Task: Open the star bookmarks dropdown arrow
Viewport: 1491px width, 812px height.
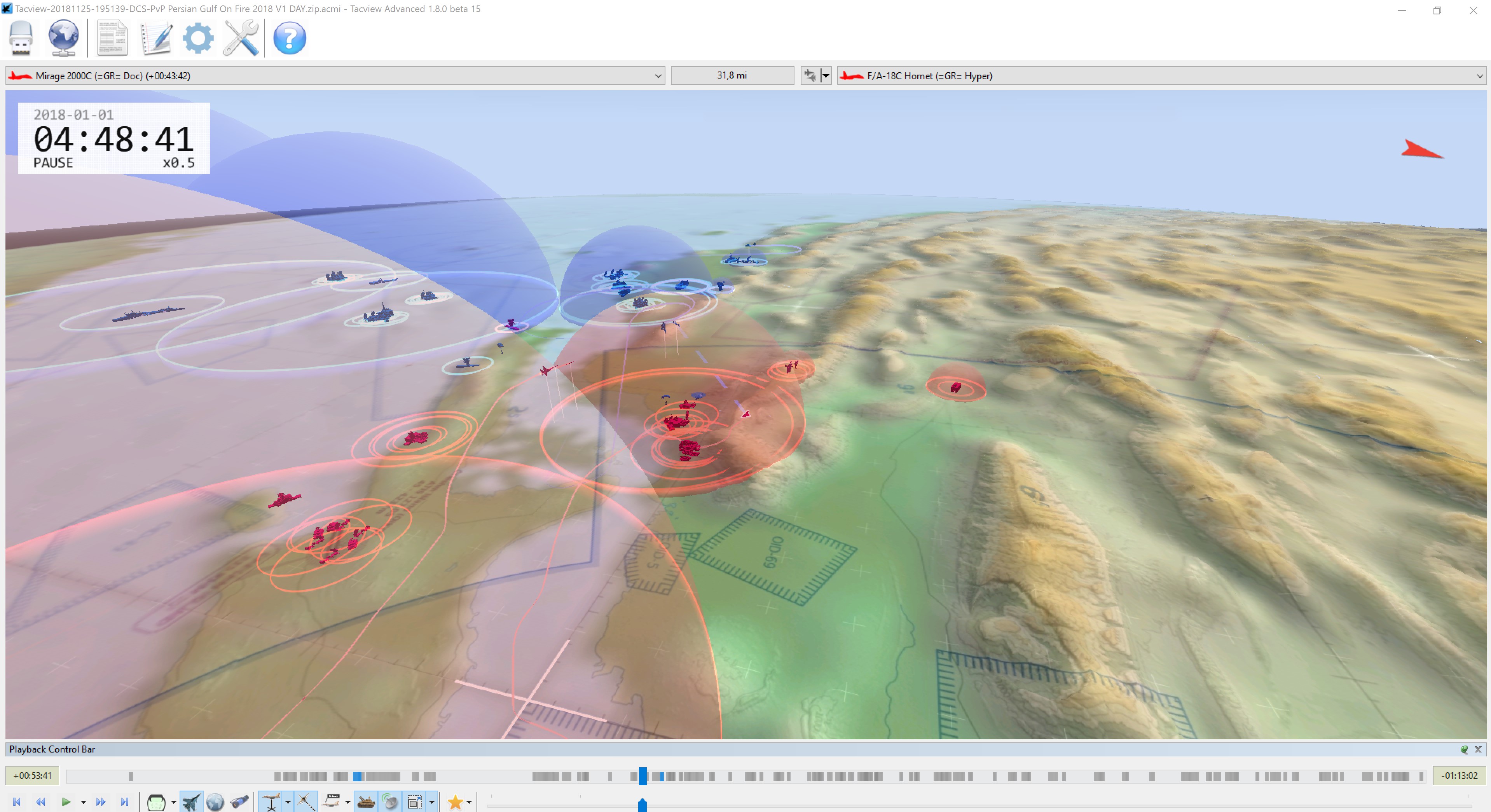Action: (x=469, y=802)
